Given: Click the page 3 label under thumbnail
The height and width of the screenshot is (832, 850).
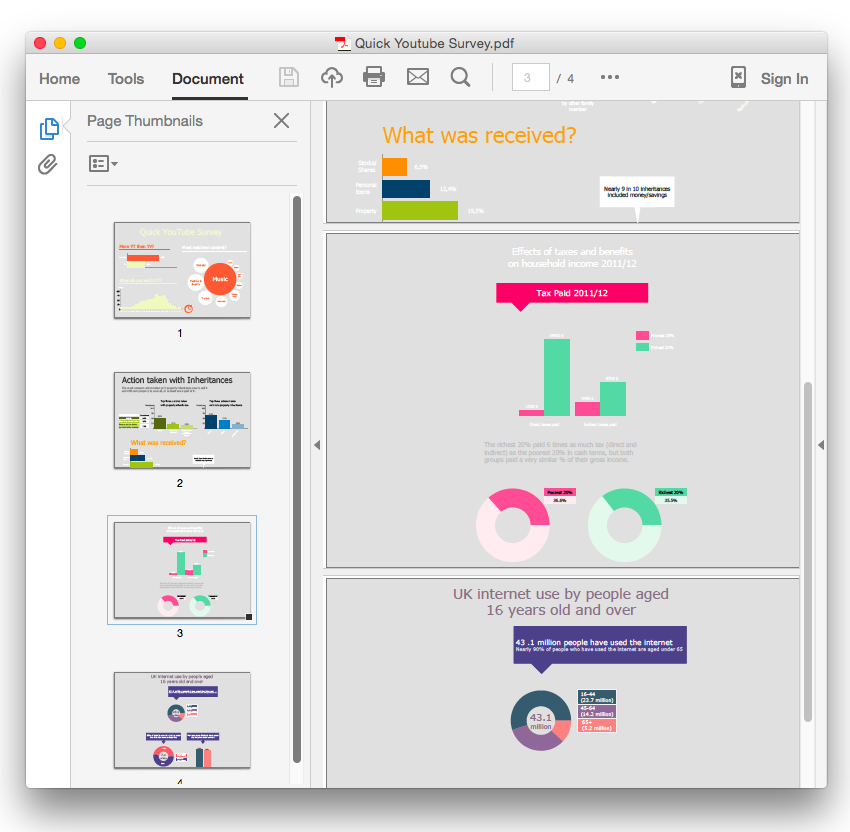Looking at the screenshot, I should point(179,633).
